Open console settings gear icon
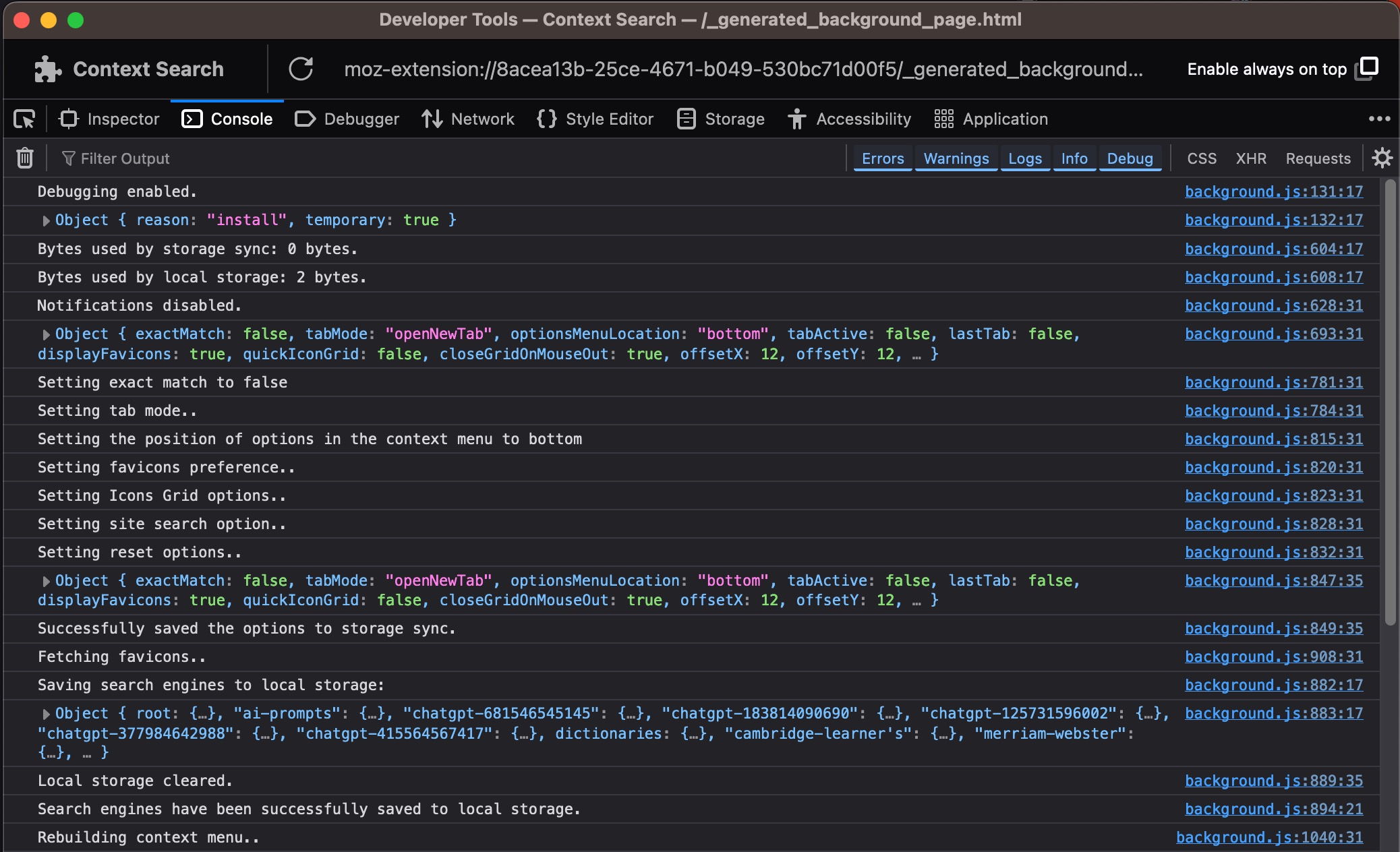 pyautogui.click(x=1382, y=158)
